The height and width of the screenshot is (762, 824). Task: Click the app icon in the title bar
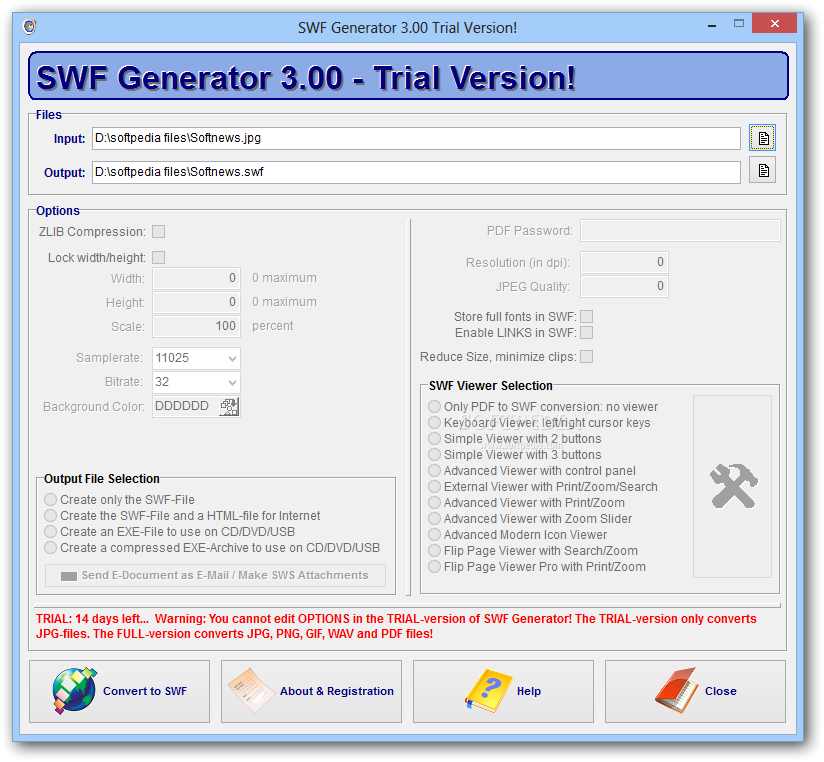(x=30, y=26)
